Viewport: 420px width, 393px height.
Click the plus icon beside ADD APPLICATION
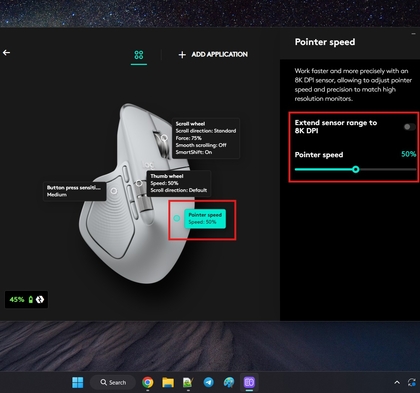coord(182,55)
